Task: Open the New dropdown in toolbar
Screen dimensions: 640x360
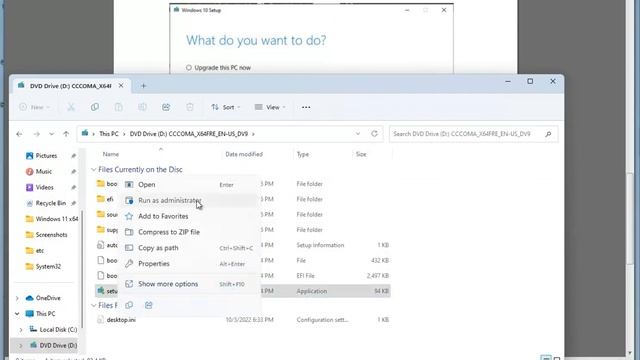Action: coord(35,107)
